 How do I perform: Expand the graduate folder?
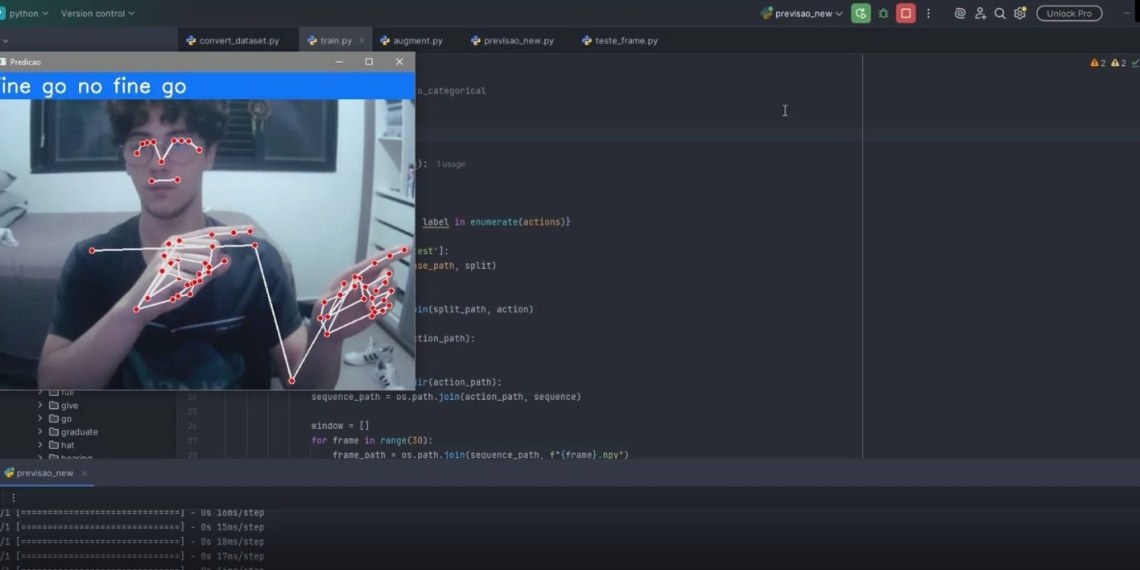[40, 432]
